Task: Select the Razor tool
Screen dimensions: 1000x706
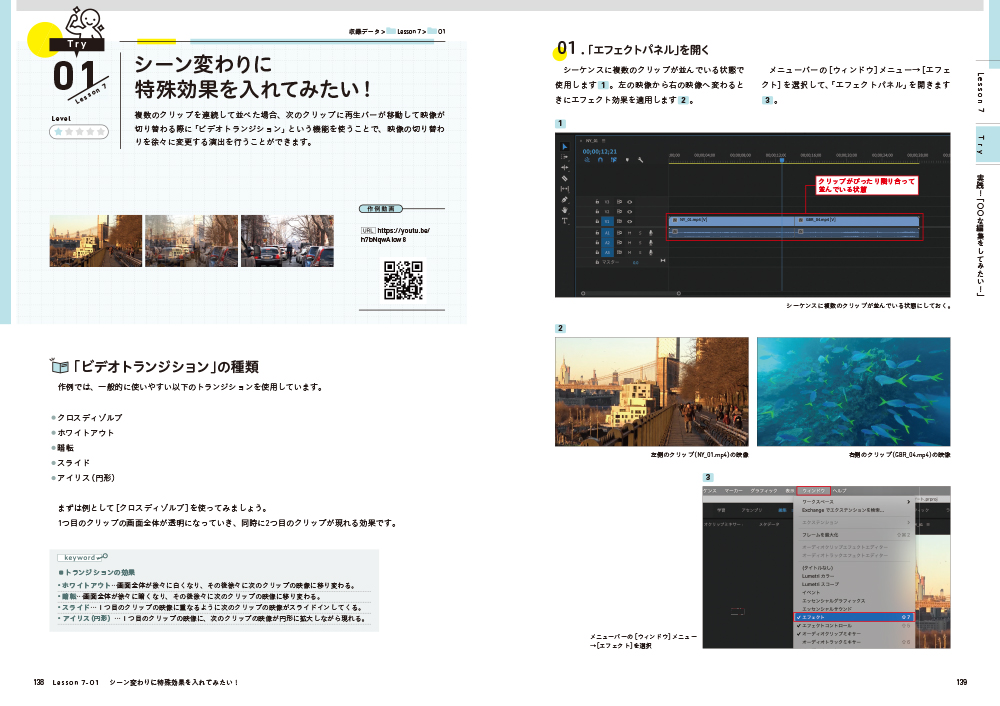Action: [565, 179]
